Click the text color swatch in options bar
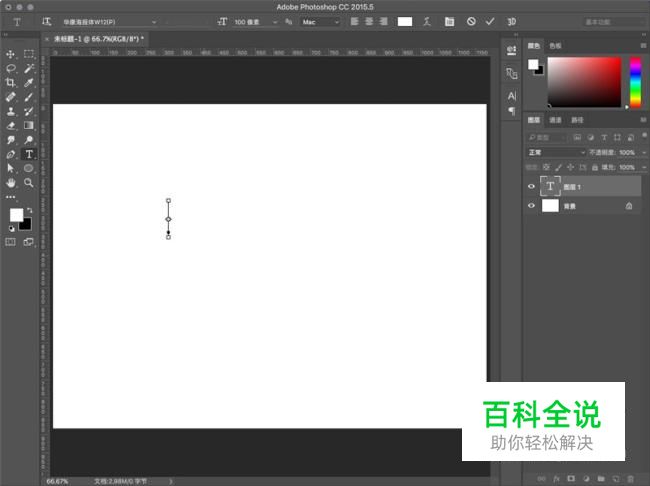Screen dimensions: 650x486 (405, 21)
